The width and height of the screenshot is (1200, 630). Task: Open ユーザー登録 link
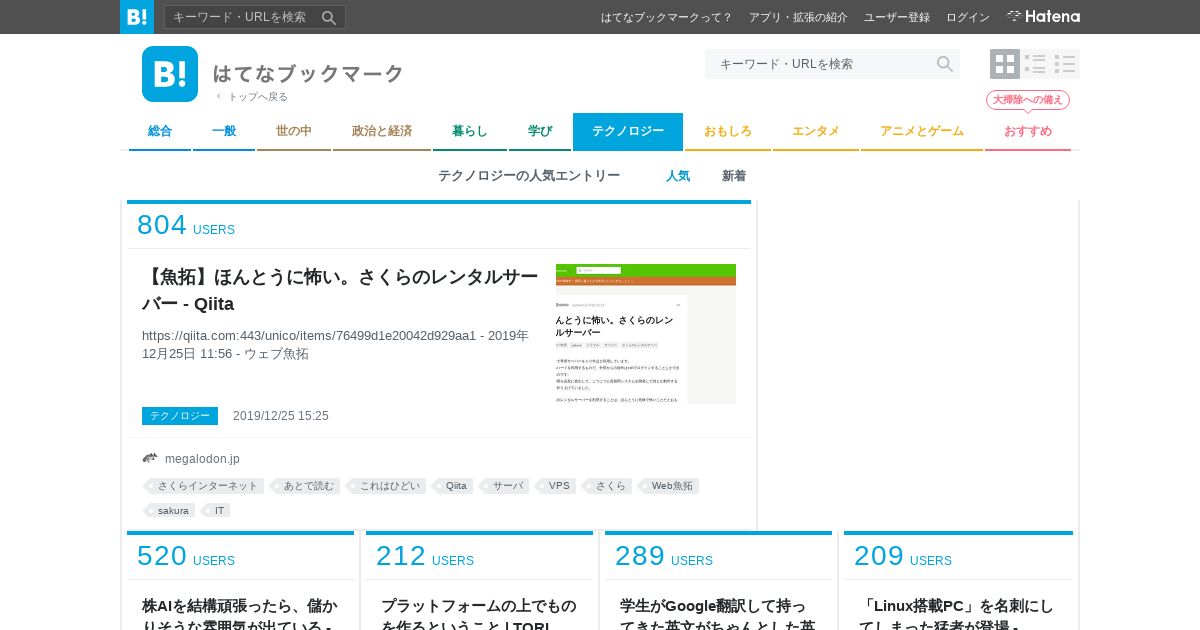tap(897, 17)
